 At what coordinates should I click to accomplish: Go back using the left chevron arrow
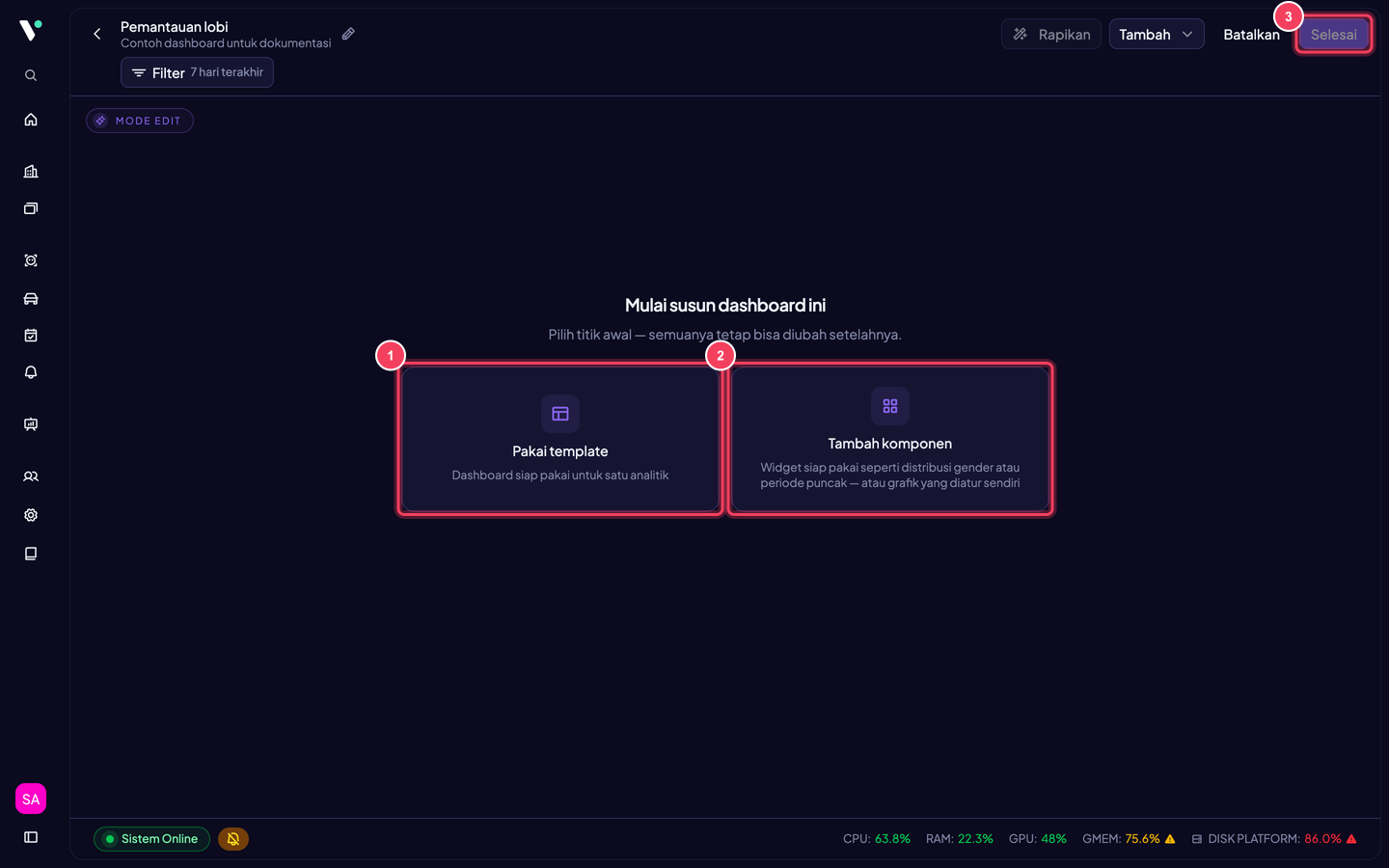coord(96,34)
